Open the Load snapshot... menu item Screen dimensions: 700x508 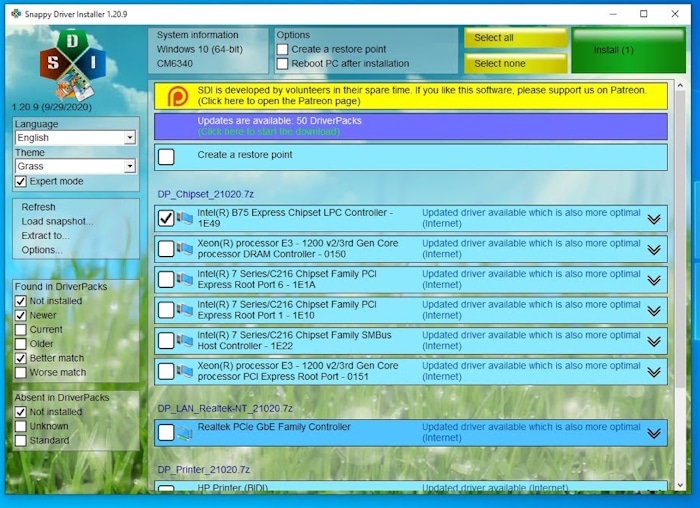pyautogui.click(x=57, y=222)
